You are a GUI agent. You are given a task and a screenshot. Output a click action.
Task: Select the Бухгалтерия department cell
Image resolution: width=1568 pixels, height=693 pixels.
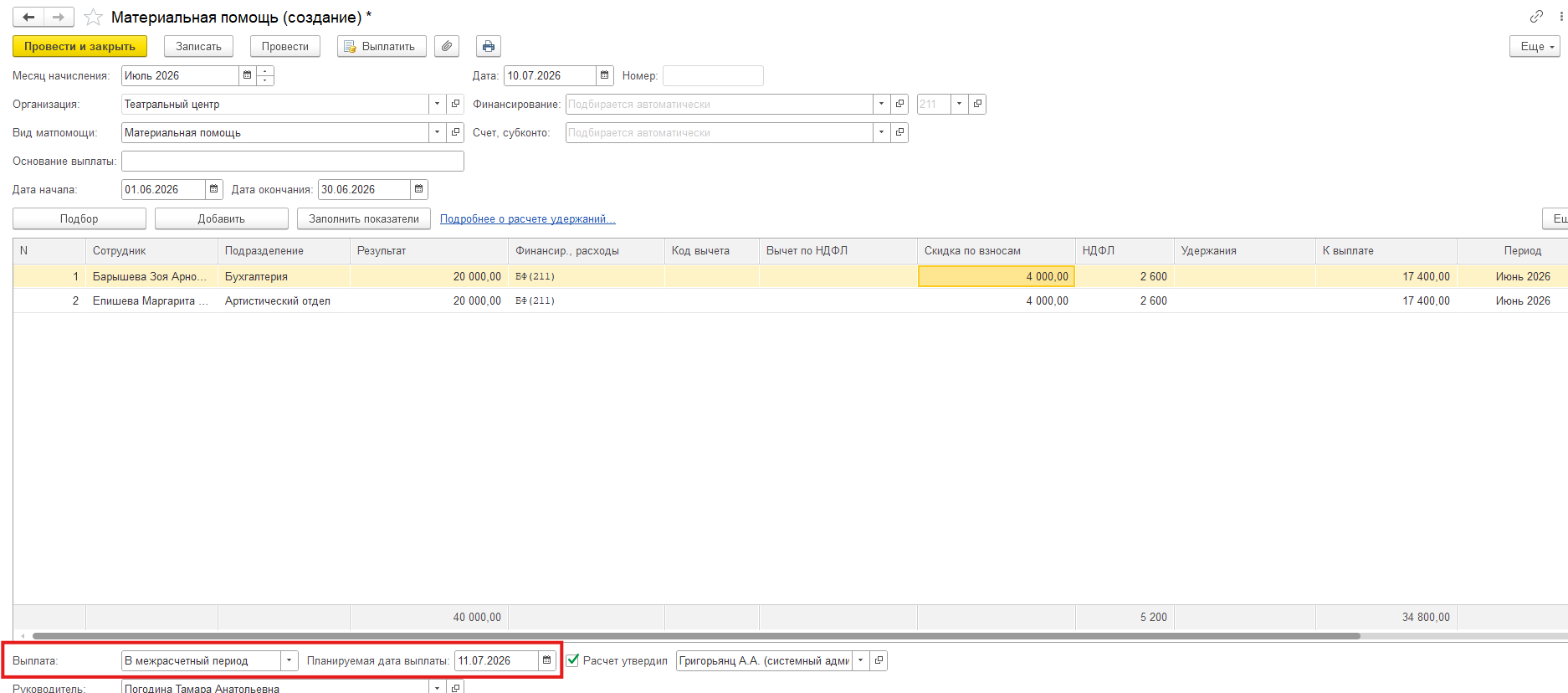pos(284,276)
